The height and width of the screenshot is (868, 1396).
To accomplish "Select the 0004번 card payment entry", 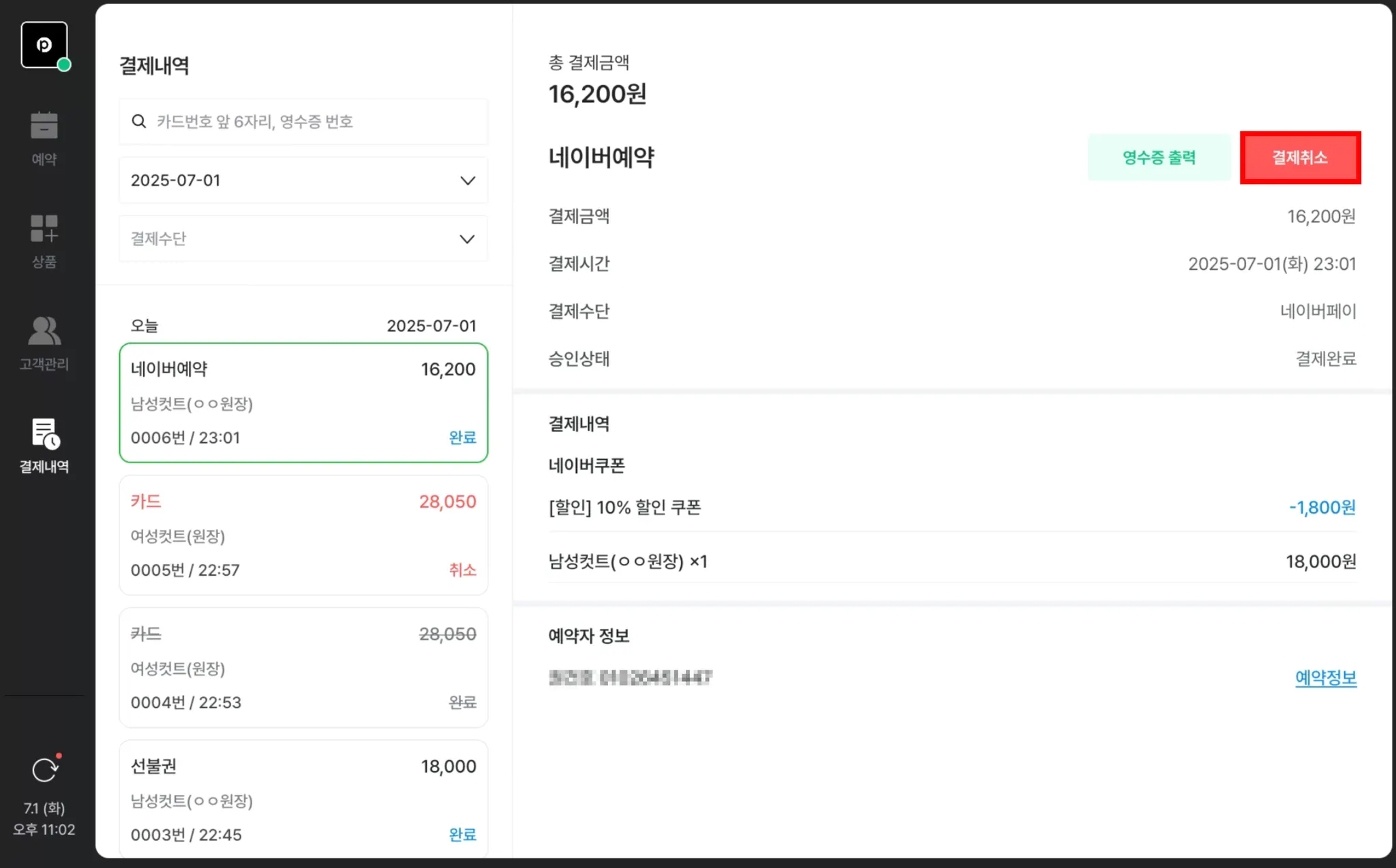I will 303,668.
